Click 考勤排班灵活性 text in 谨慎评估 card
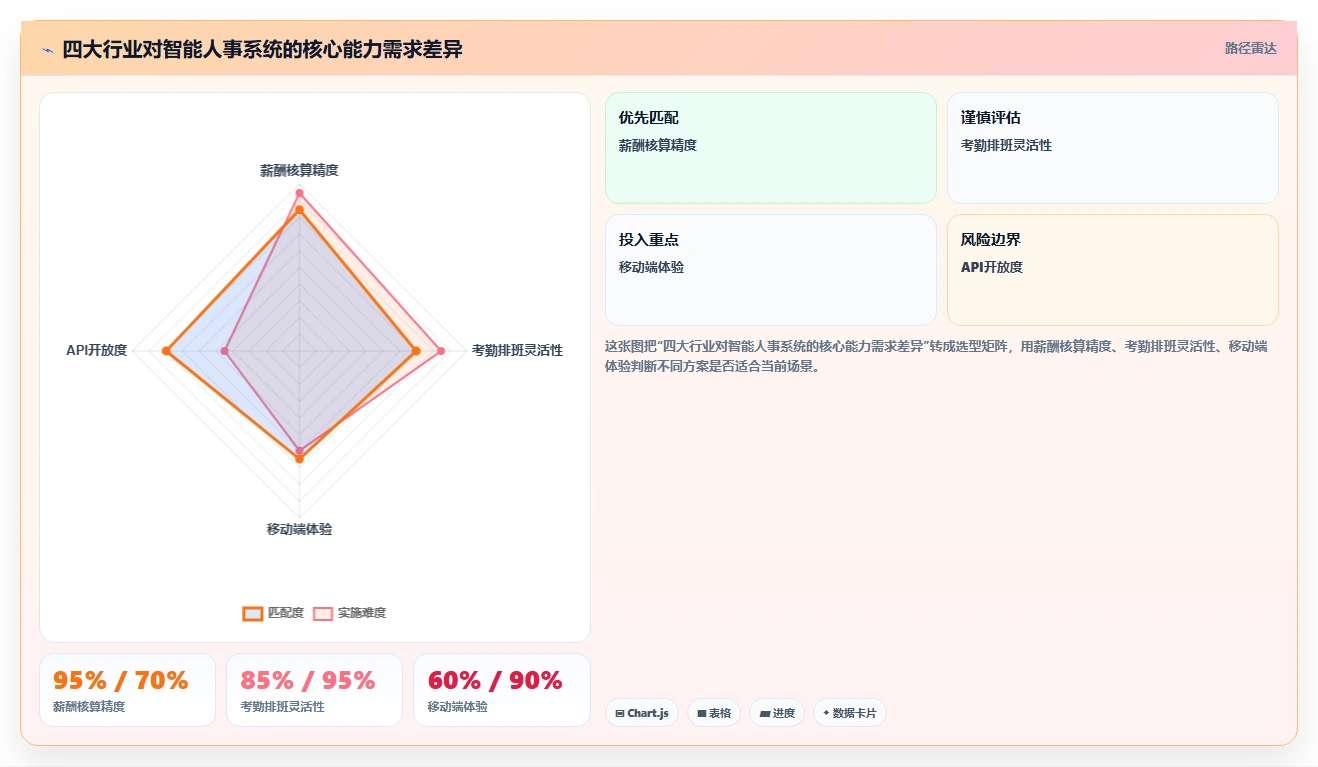The width and height of the screenshot is (1318, 767). tap(1006, 145)
